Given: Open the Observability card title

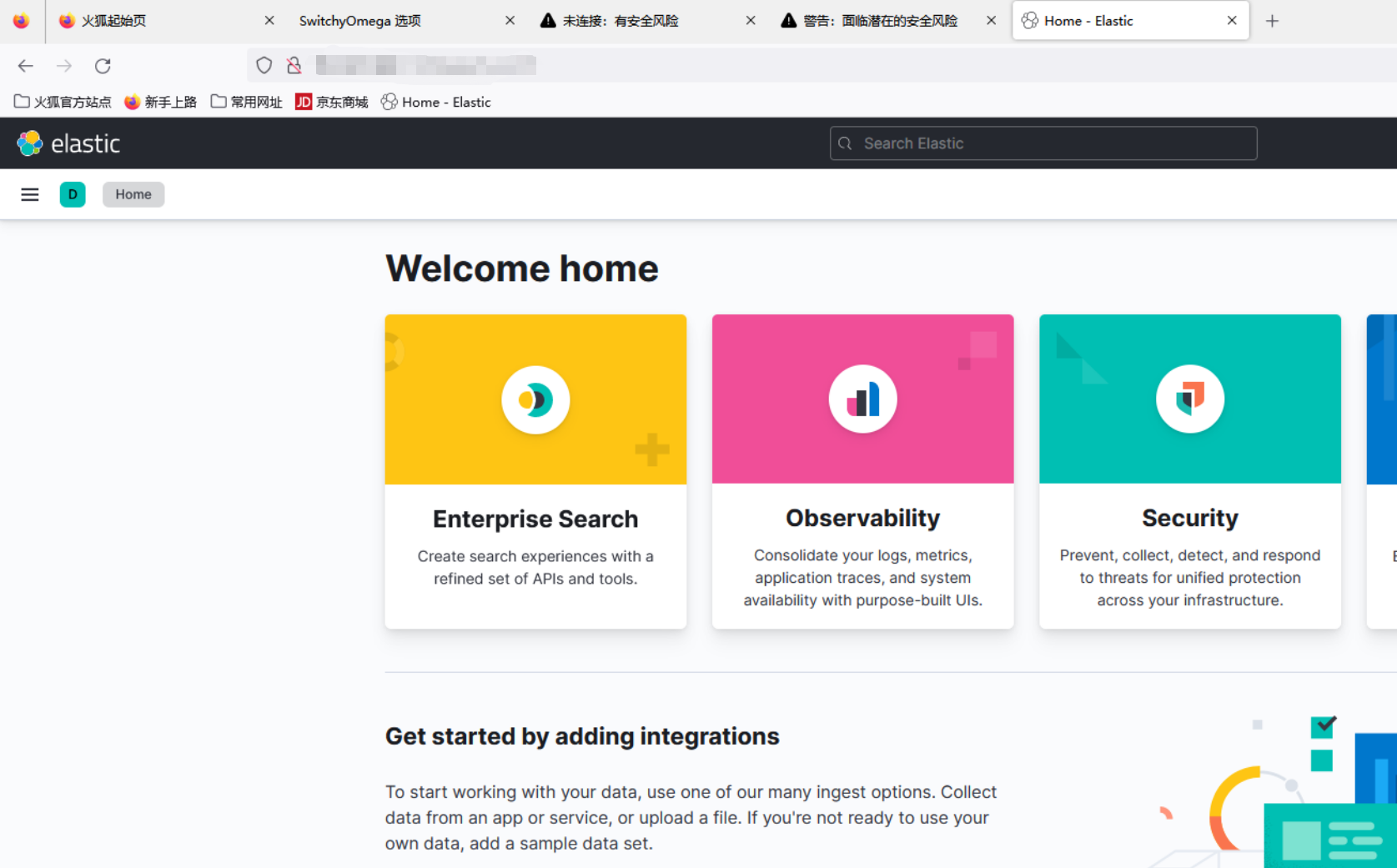Looking at the screenshot, I should tap(863, 518).
